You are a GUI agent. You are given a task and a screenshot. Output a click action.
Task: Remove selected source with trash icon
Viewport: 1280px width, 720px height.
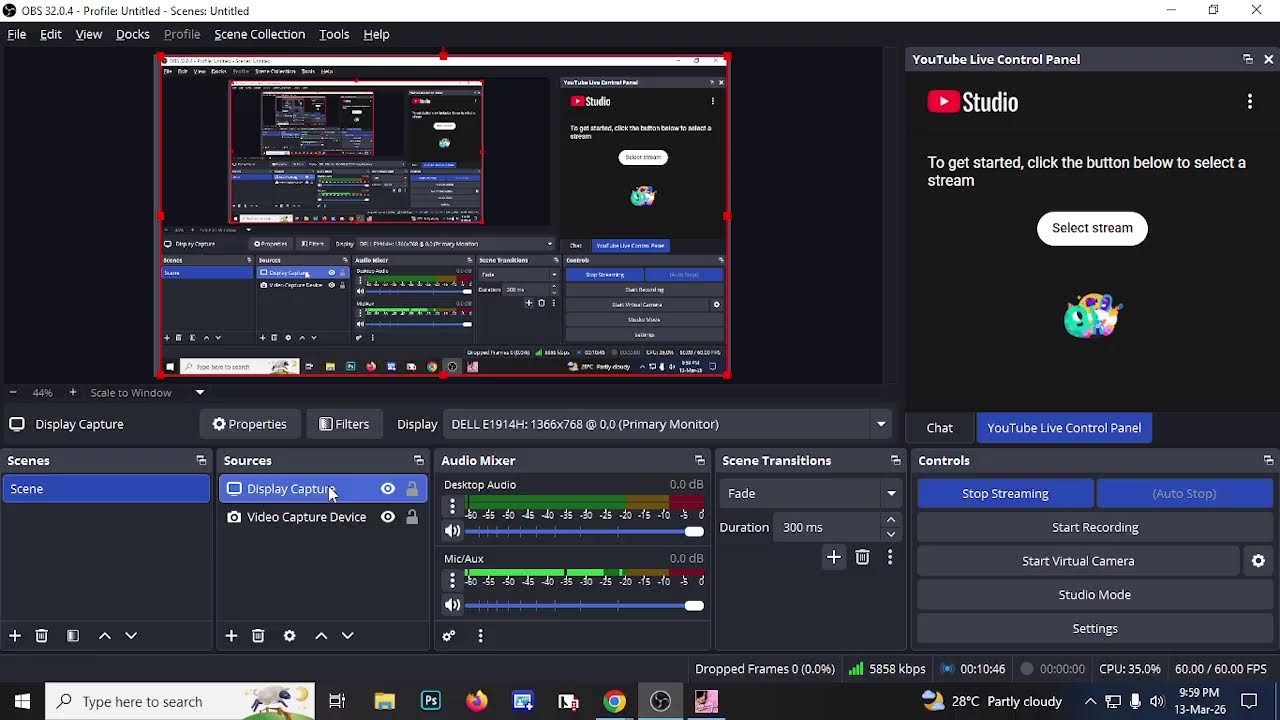click(258, 636)
